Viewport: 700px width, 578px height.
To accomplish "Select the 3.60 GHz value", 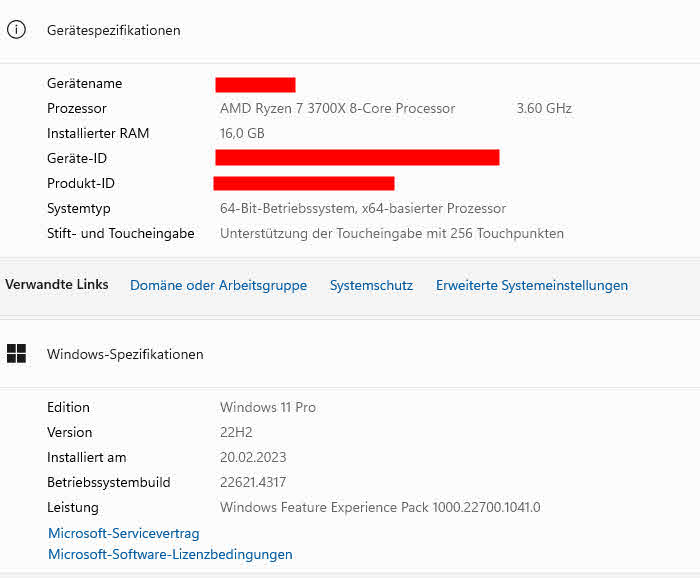I will tap(544, 108).
